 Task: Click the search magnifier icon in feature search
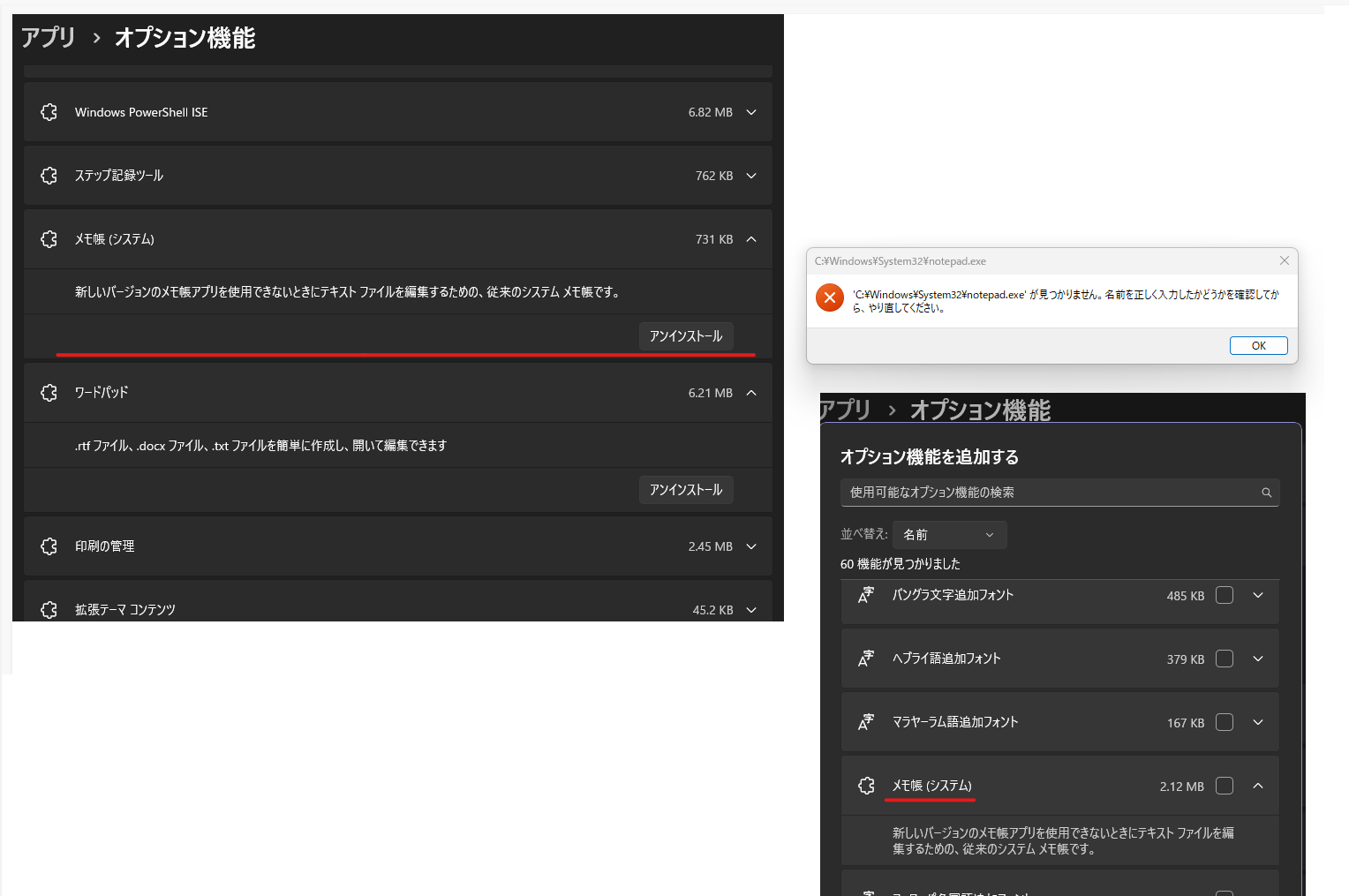(1267, 493)
